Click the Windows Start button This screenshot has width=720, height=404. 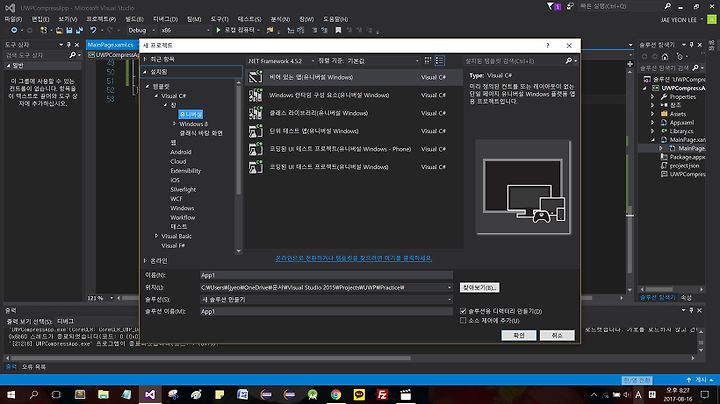tap(11, 394)
